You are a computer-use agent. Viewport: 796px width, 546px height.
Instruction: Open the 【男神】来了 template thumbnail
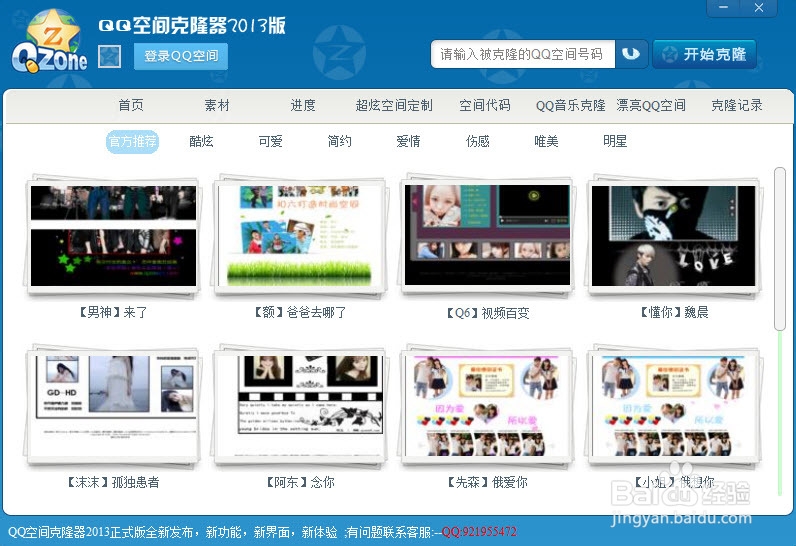113,235
